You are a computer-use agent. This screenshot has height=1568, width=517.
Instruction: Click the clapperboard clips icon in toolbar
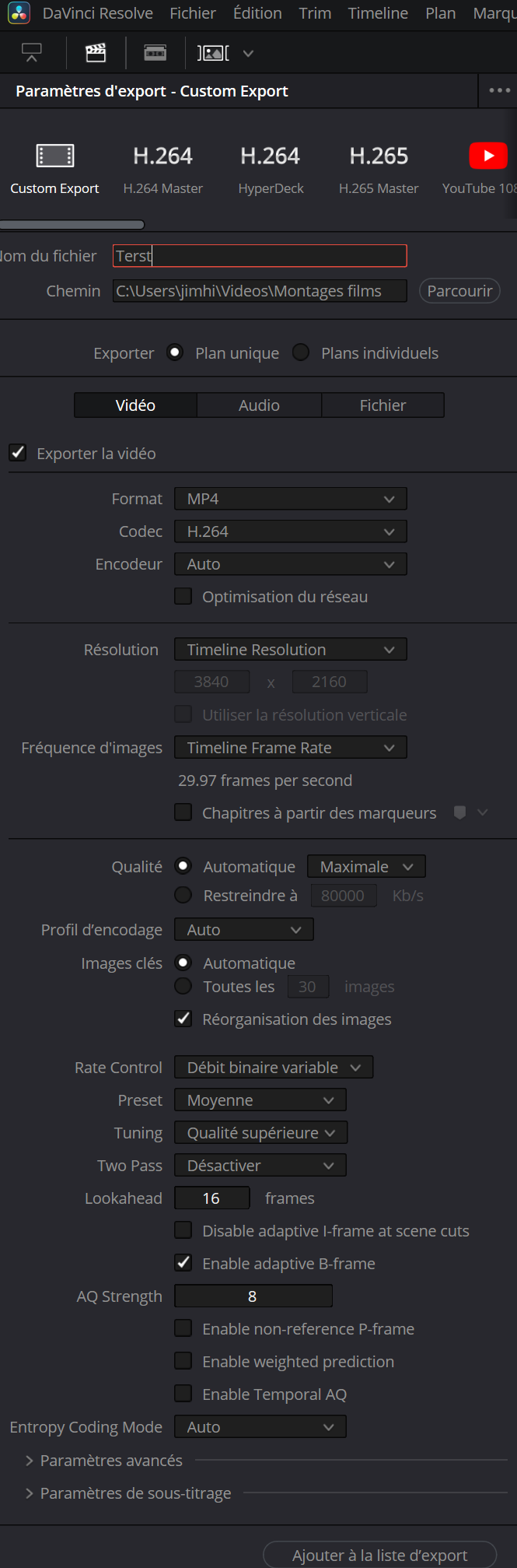96,53
